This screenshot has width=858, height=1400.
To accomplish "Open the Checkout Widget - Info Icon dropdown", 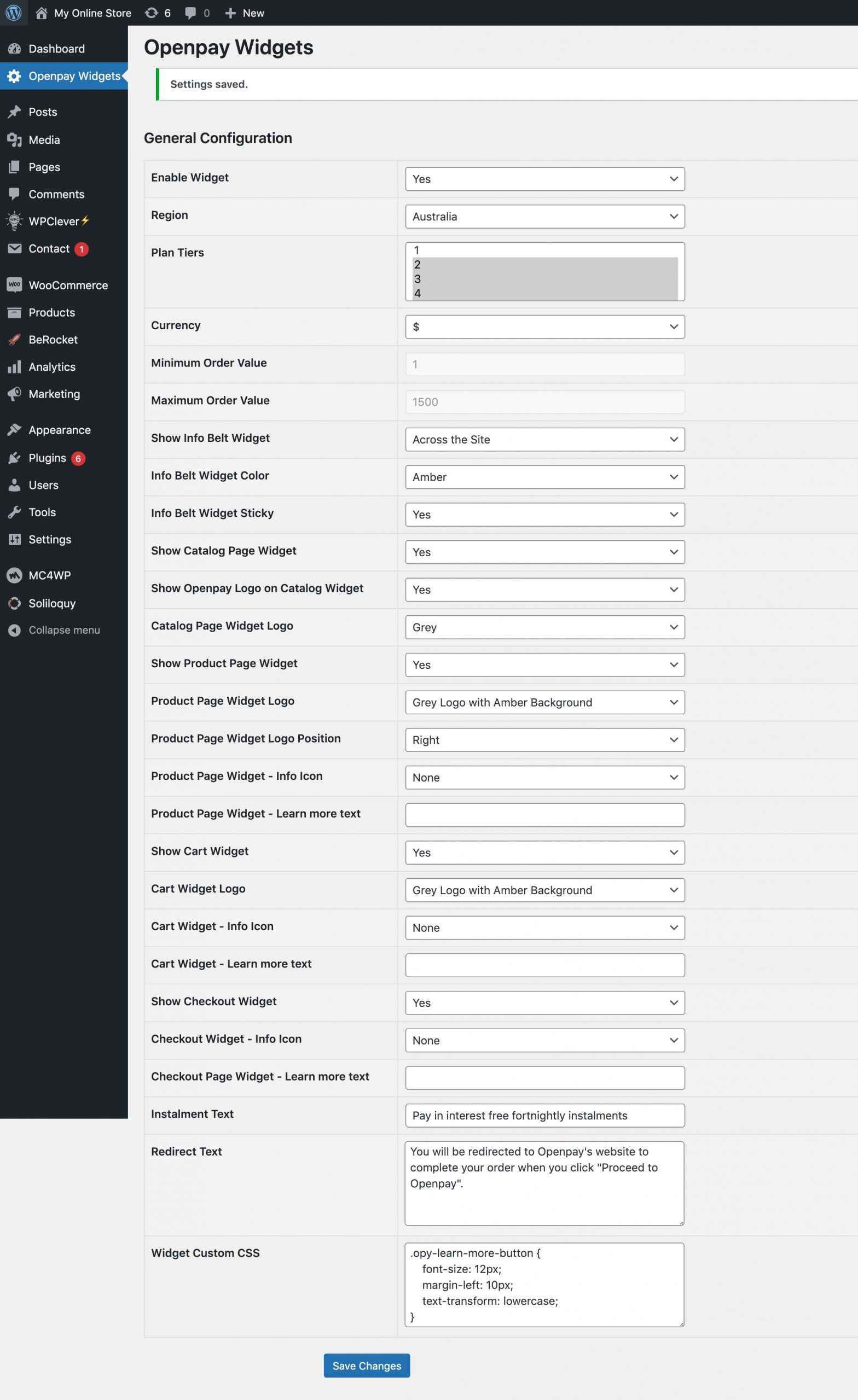I will point(544,1040).
